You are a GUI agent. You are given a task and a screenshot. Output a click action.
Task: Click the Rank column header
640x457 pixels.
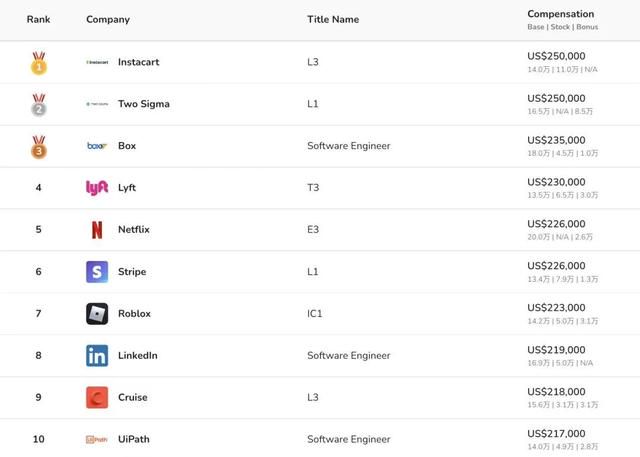[x=38, y=20]
